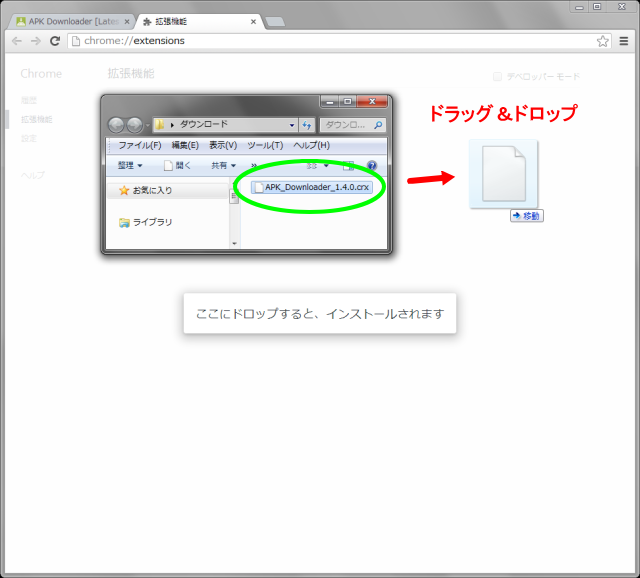
Task: Open 共有 dropdown in Explorer toolbar
Action: point(223,165)
